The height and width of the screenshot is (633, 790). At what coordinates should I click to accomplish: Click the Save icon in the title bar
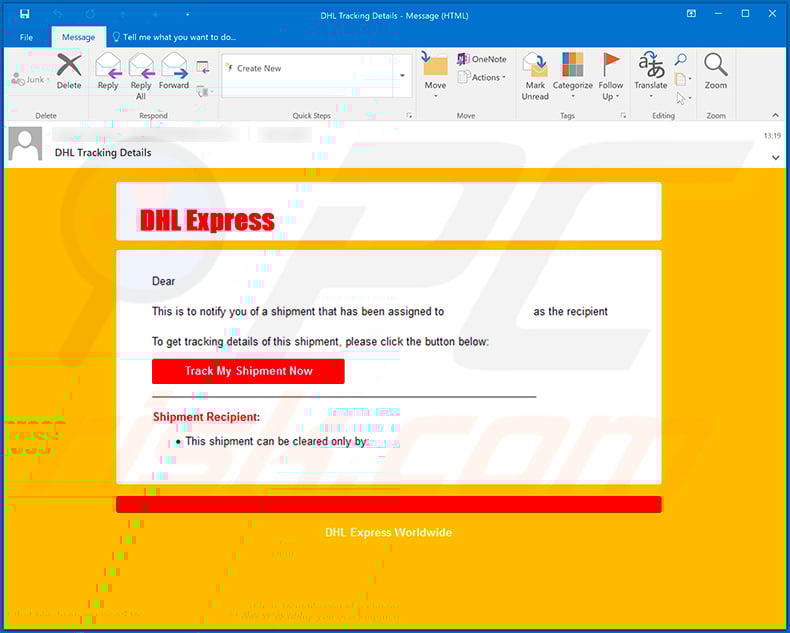24,14
